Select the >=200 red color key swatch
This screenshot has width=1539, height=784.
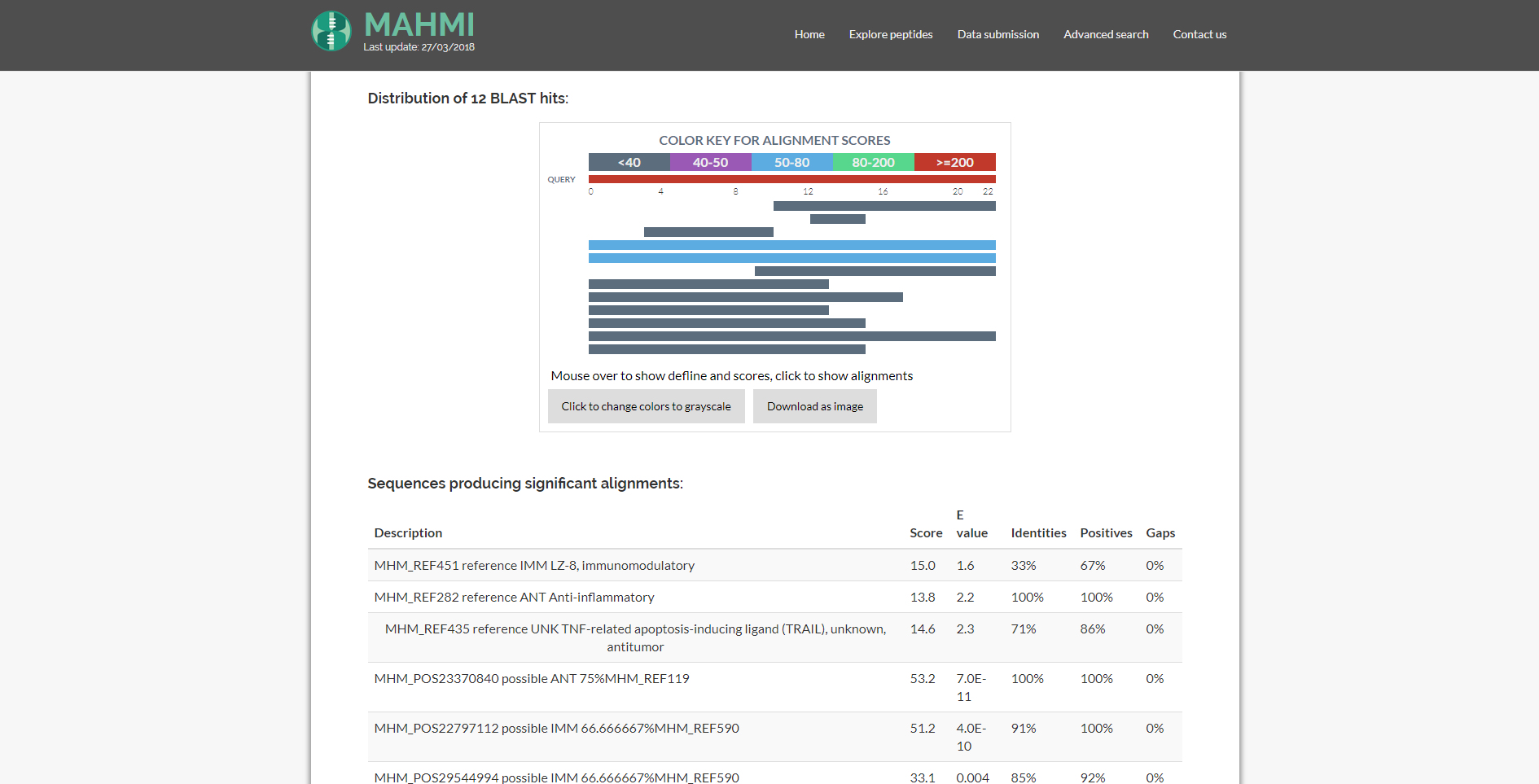pos(954,162)
